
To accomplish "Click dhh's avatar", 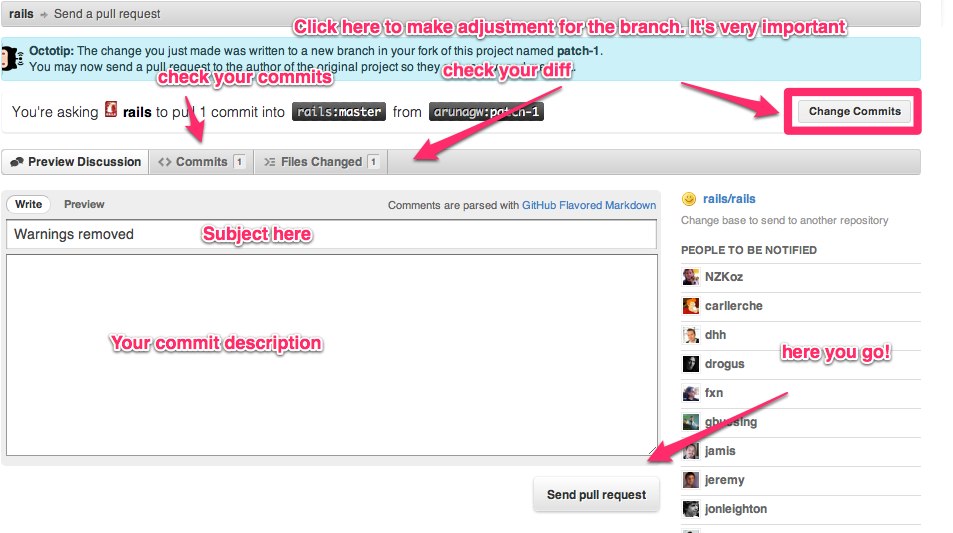I will coord(690,335).
